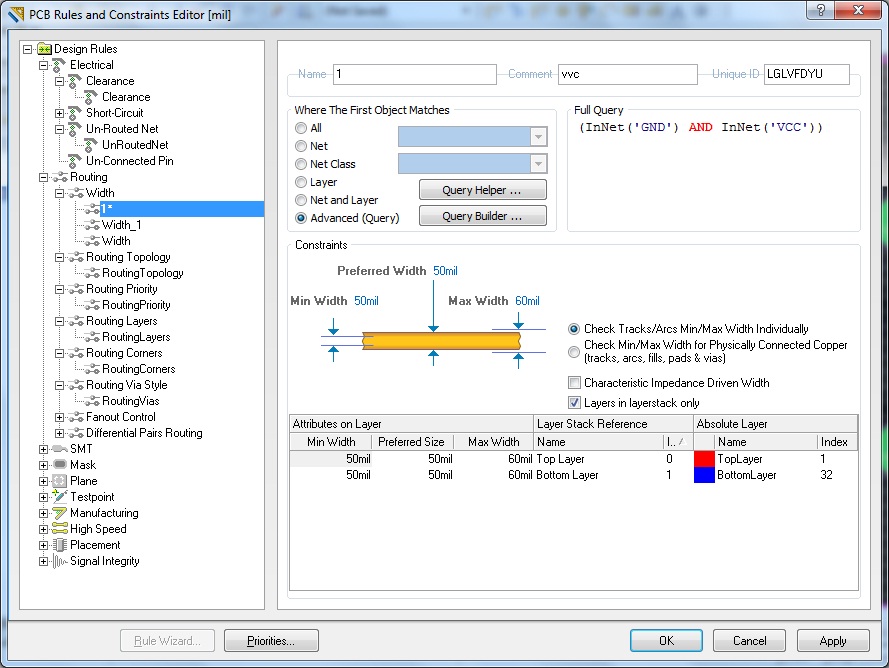Click the Un-Connected Pin rule icon

click(x=75, y=161)
